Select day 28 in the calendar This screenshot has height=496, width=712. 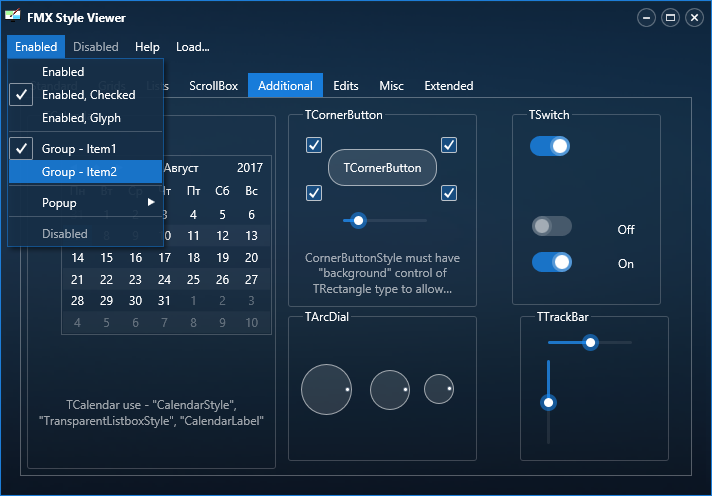(x=77, y=301)
